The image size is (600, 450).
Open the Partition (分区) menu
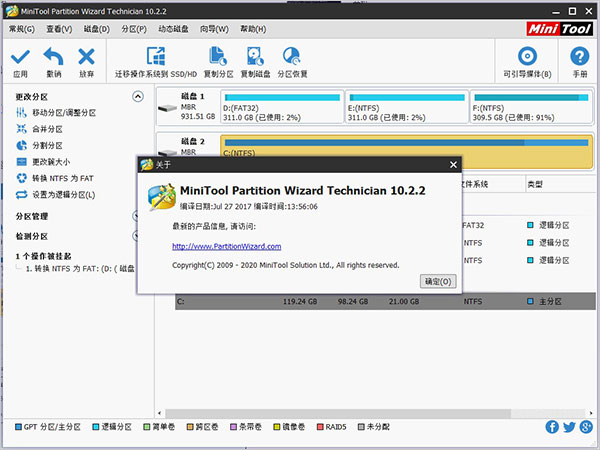tap(134, 29)
